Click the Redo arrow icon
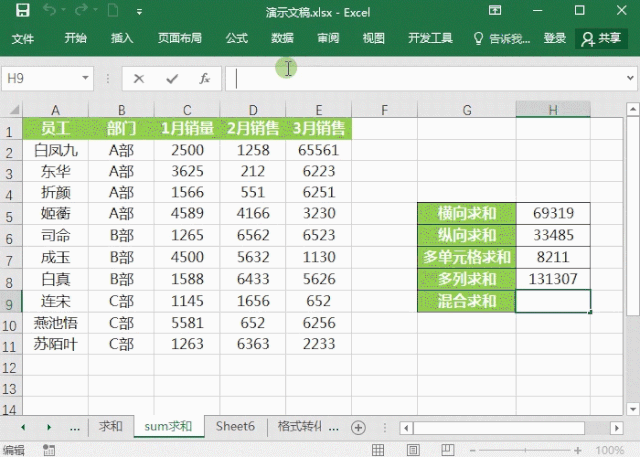The height and width of the screenshot is (457, 640). tap(81, 10)
